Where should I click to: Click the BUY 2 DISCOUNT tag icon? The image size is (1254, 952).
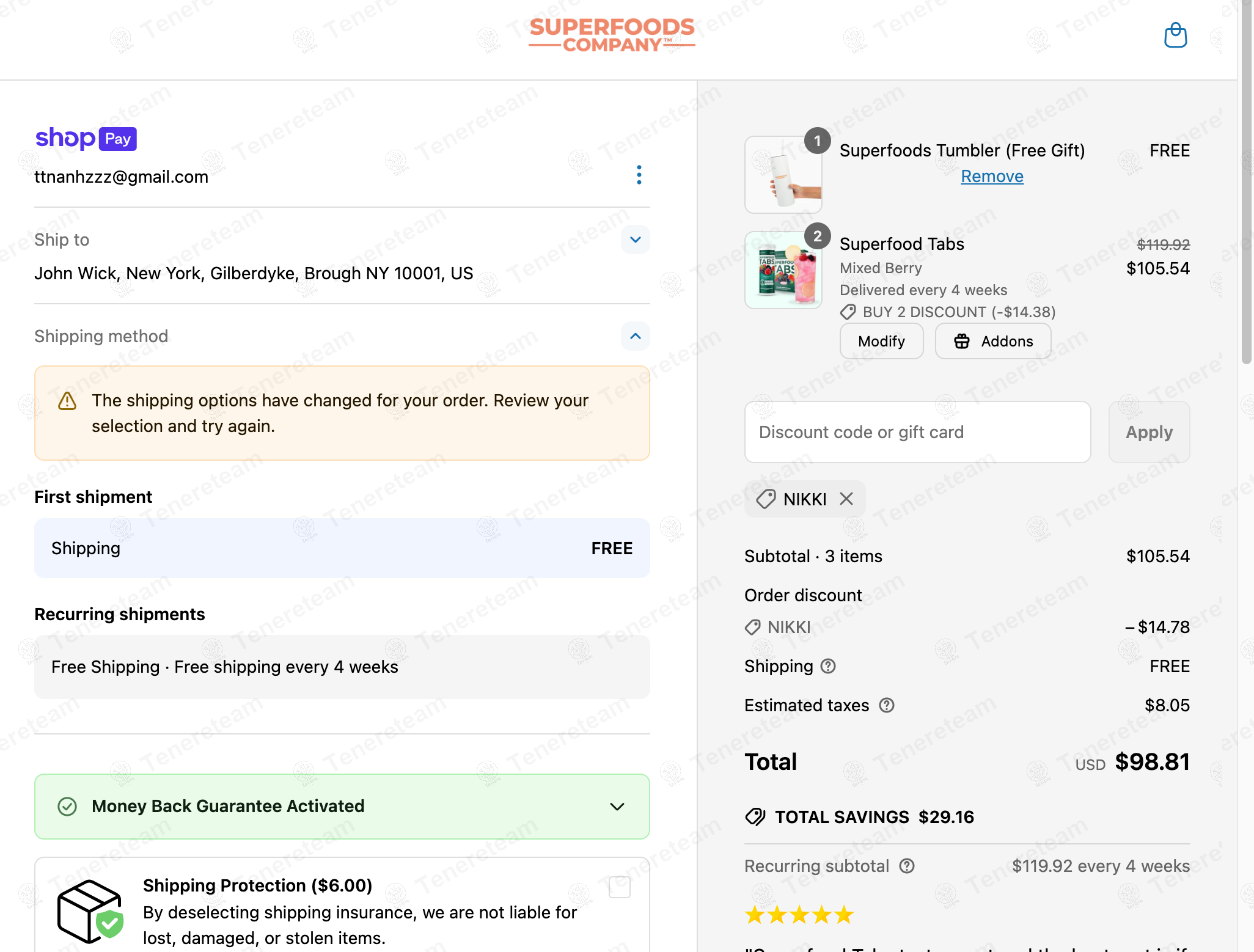(x=848, y=312)
